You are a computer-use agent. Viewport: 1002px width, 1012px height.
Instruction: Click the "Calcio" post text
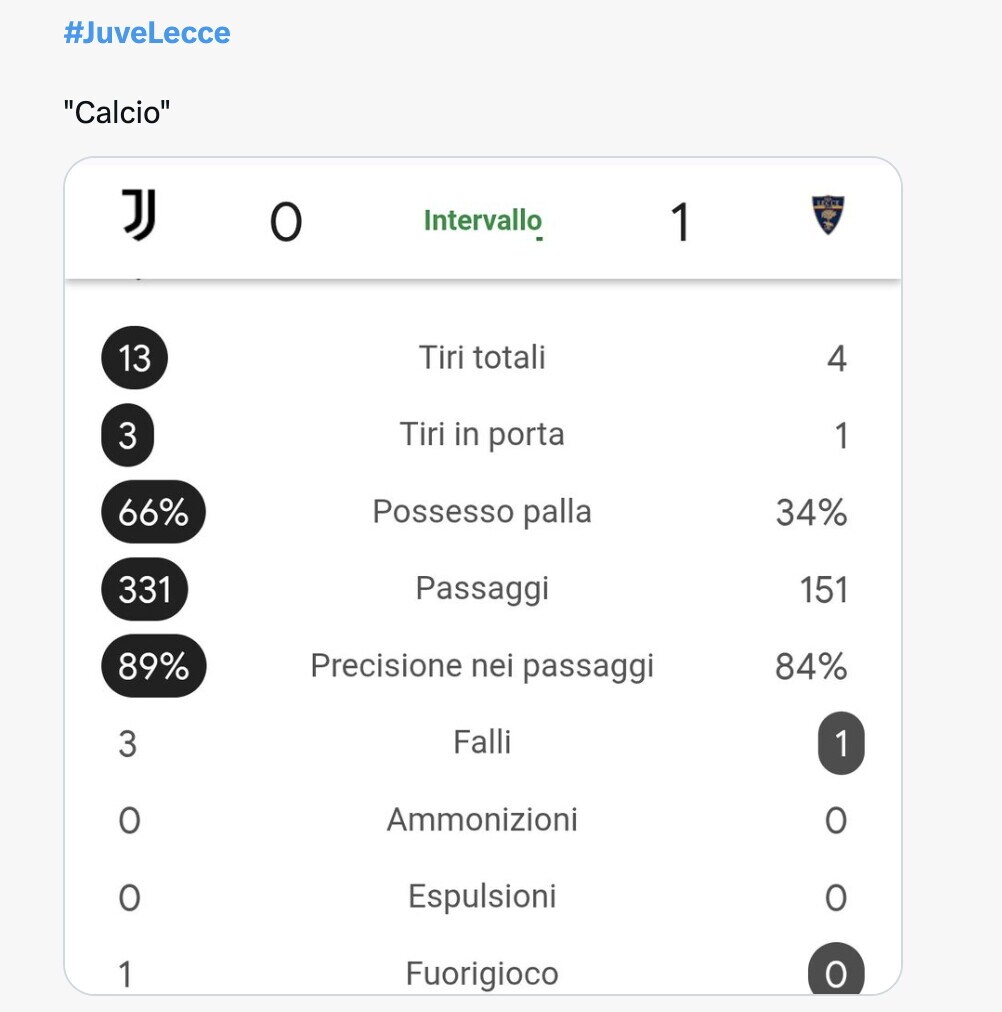click(117, 112)
